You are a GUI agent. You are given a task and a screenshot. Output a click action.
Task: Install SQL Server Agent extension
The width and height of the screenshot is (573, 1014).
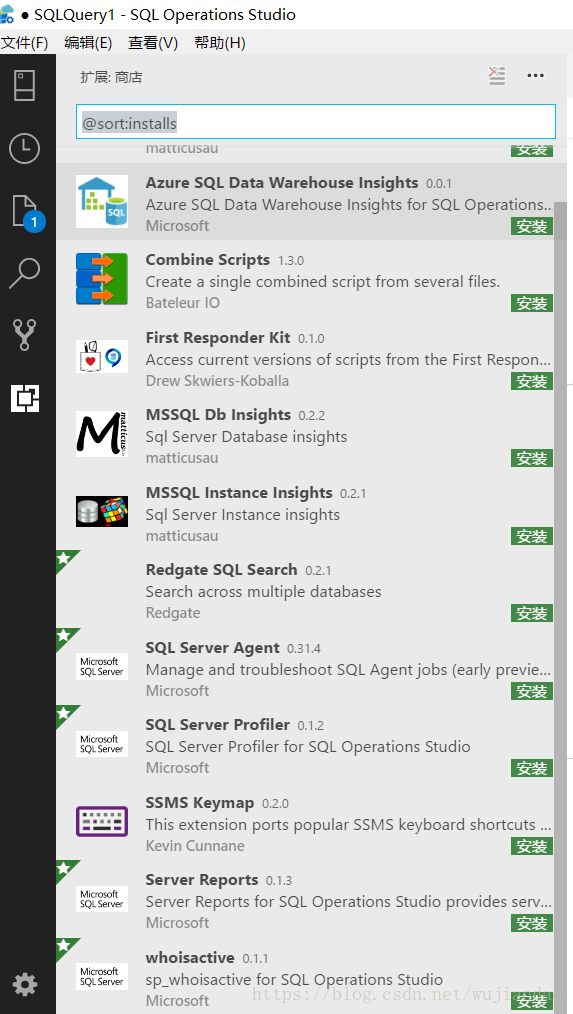click(532, 691)
